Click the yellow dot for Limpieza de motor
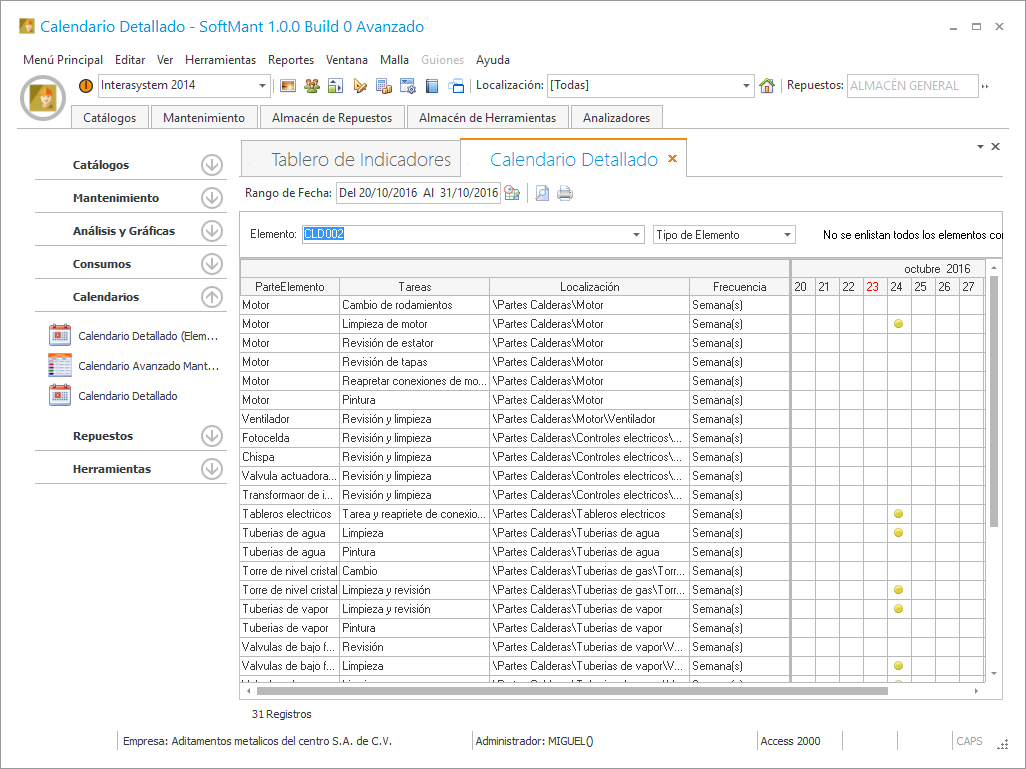 (x=898, y=324)
